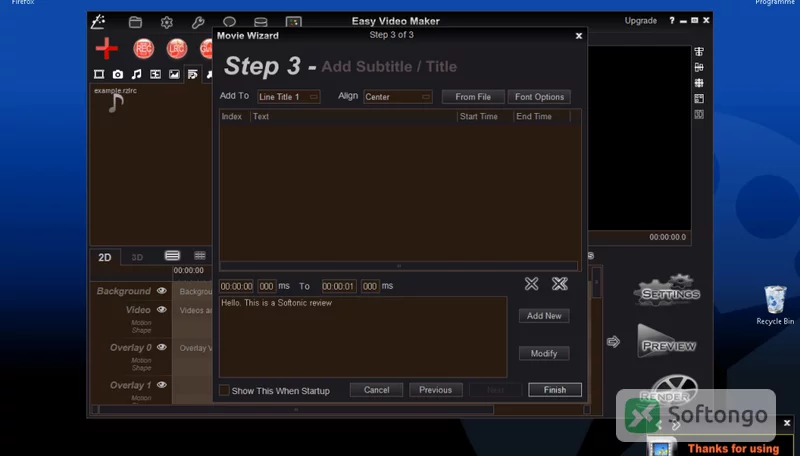Click the Text column header
The image size is (800, 456).
click(354, 116)
